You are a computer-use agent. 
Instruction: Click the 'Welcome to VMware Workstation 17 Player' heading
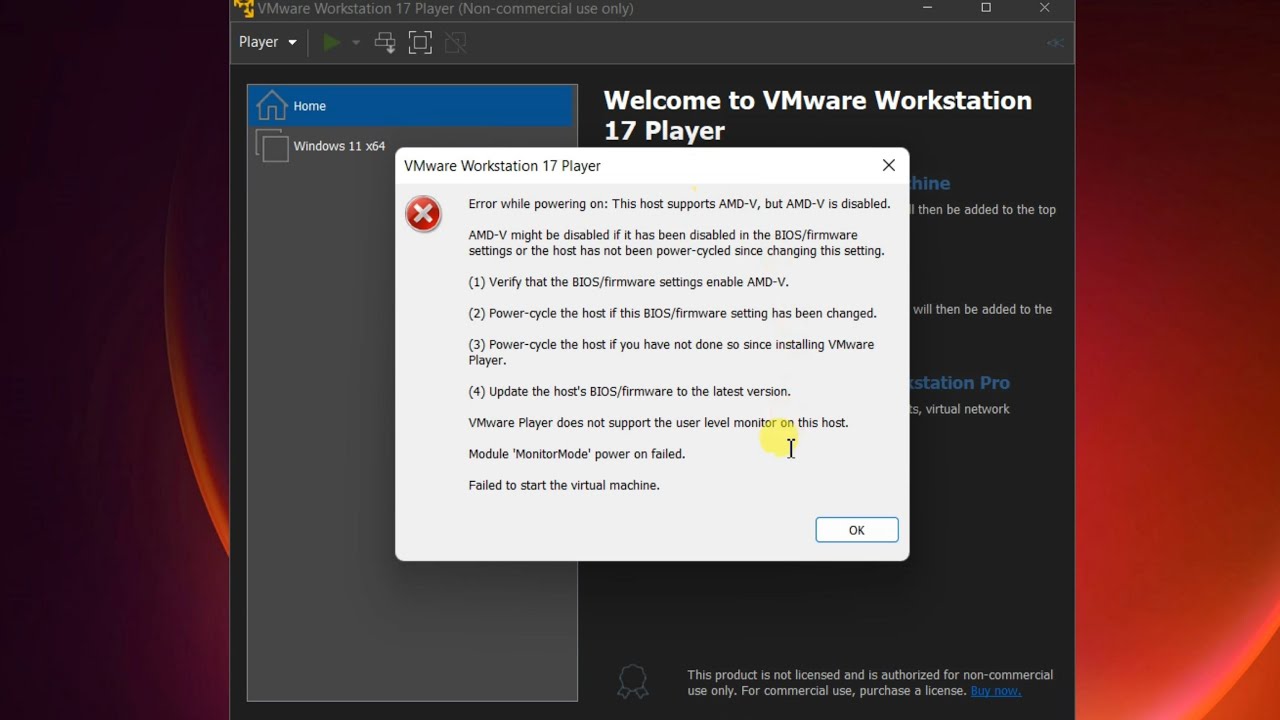pyautogui.click(x=817, y=115)
